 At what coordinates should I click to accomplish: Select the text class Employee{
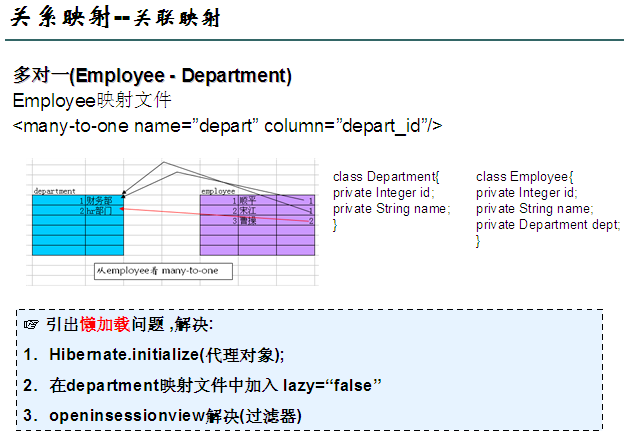pyautogui.click(x=525, y=176)
